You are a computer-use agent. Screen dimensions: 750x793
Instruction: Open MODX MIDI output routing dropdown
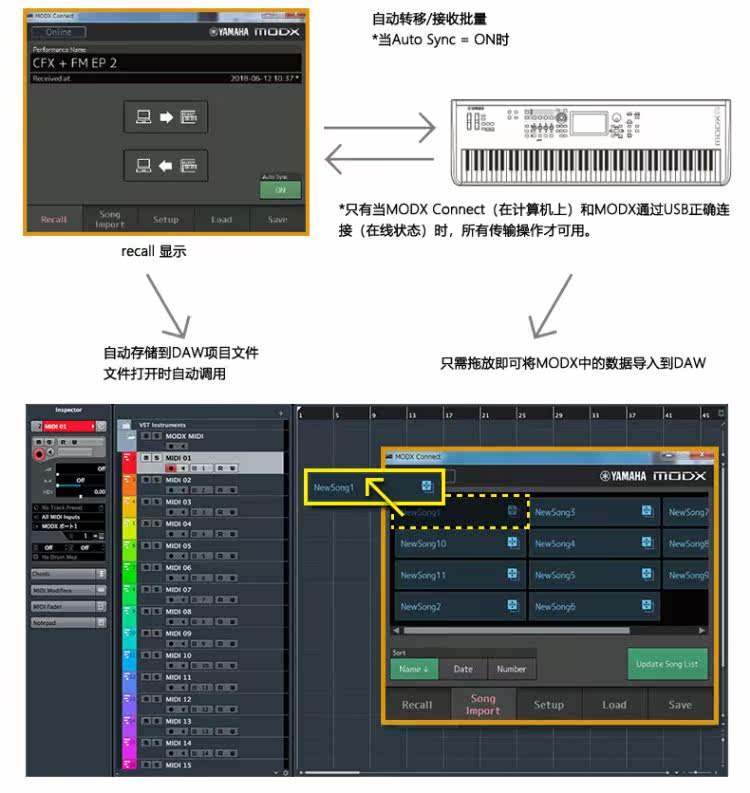coord(69,526)
